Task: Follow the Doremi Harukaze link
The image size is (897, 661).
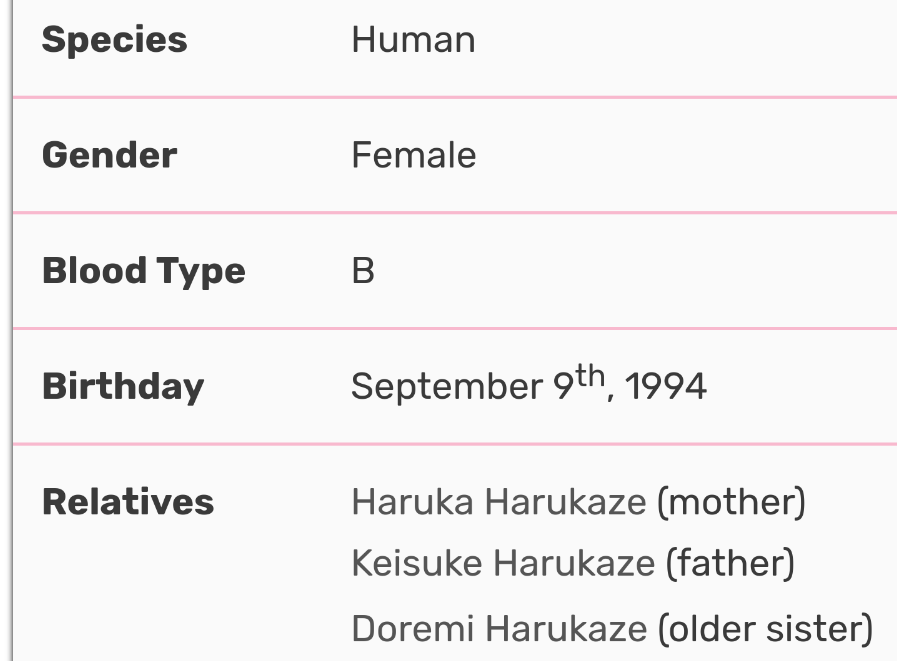Action: point(499,629)
